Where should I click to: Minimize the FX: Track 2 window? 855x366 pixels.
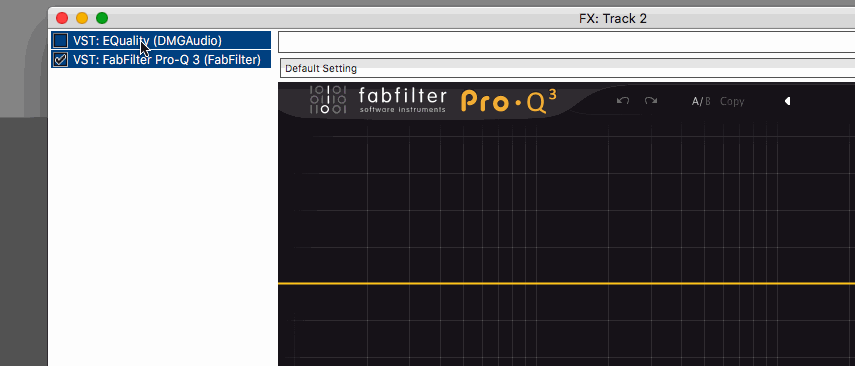click(x=82, y=18)
